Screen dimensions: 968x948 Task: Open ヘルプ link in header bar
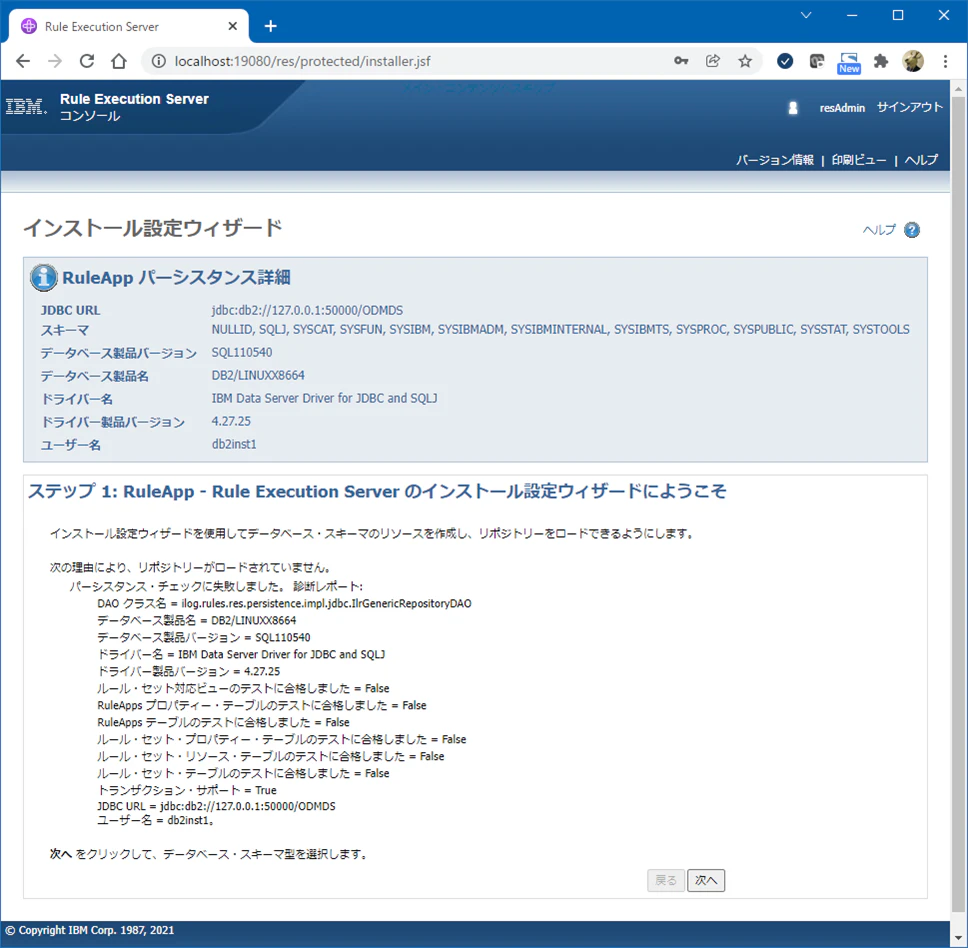point(921,160)
